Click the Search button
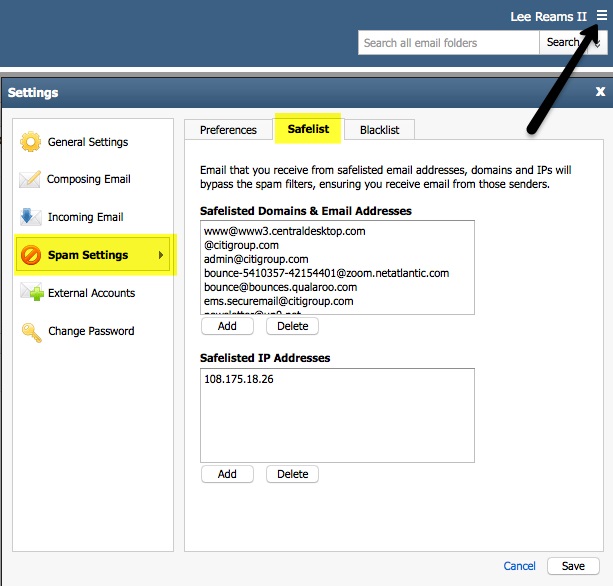Image resolution: width=613 pixels, height=586 pixels. [563, 42]
